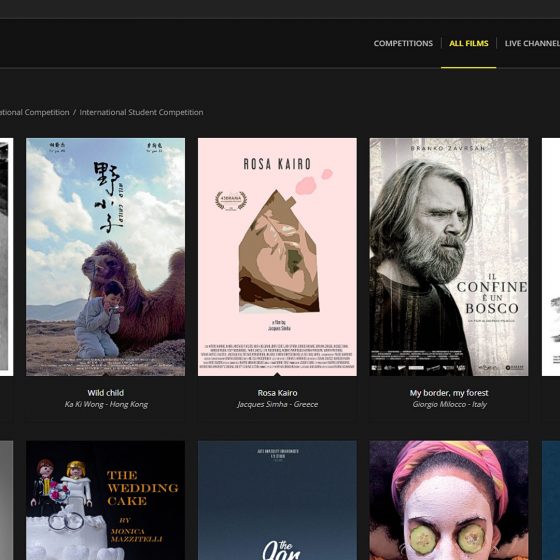Select the Jacques Simha - Greece credit
560x560 pixels.
[277, 404]
